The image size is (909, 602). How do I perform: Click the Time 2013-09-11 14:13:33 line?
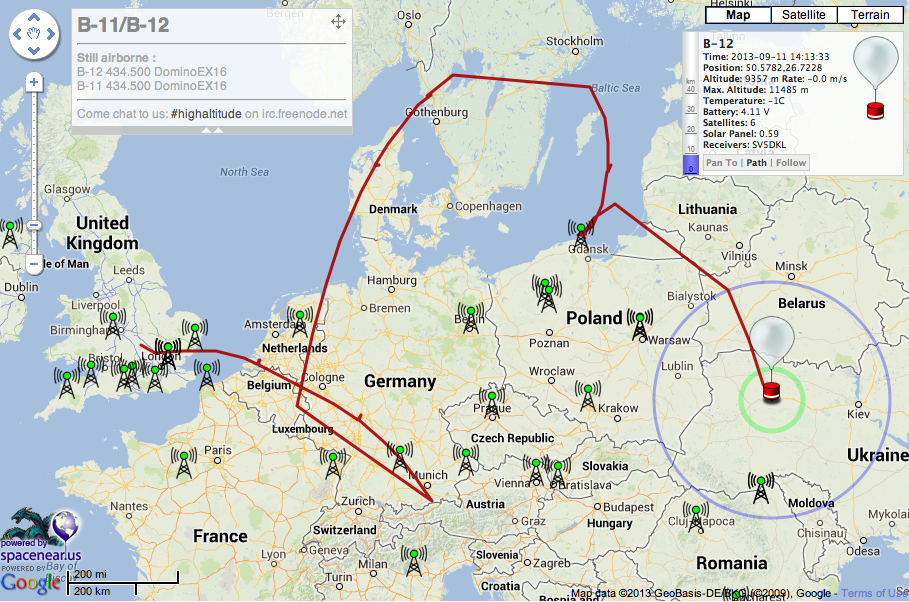[766, 57]
